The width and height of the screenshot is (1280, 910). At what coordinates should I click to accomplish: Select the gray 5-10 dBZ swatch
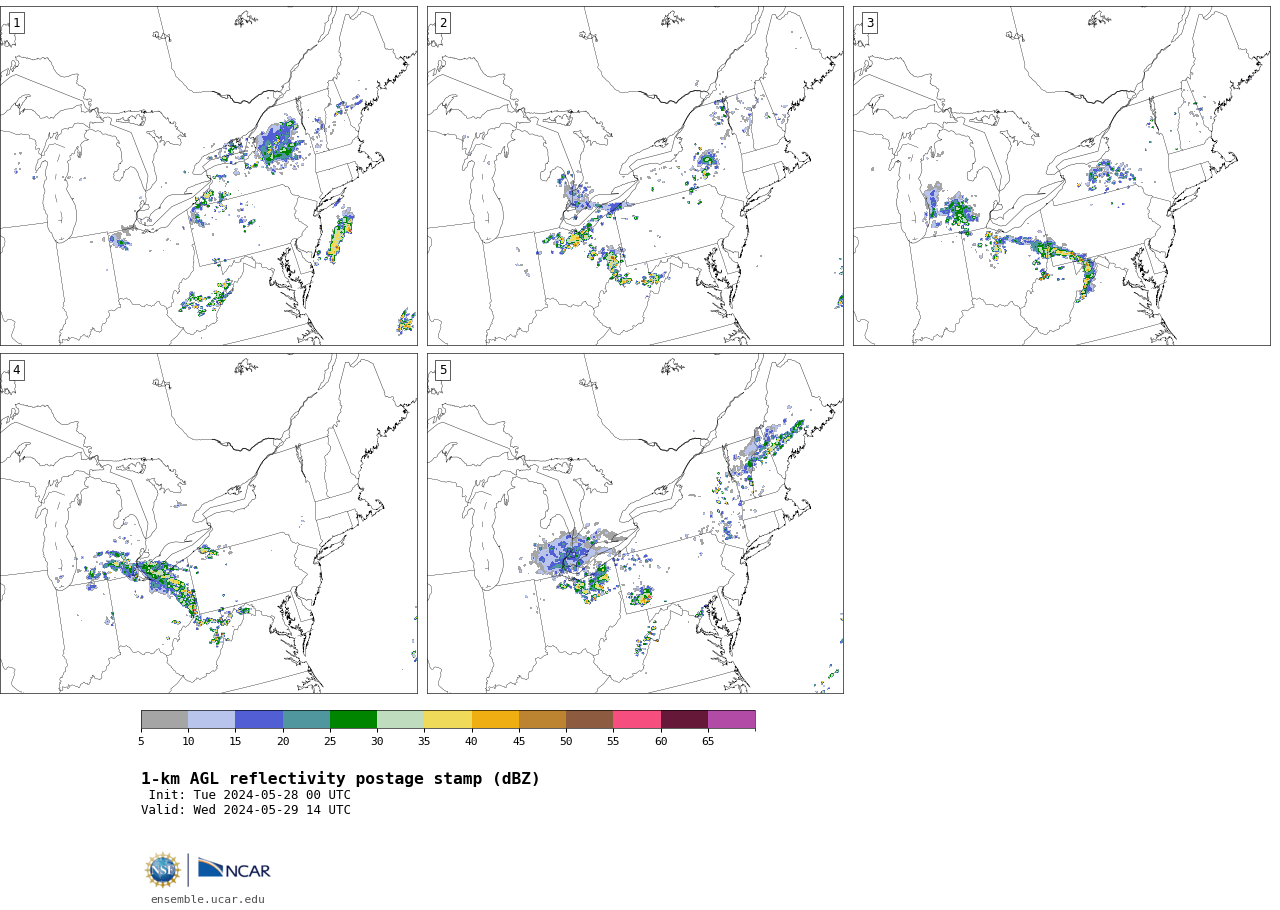[164, 720]
